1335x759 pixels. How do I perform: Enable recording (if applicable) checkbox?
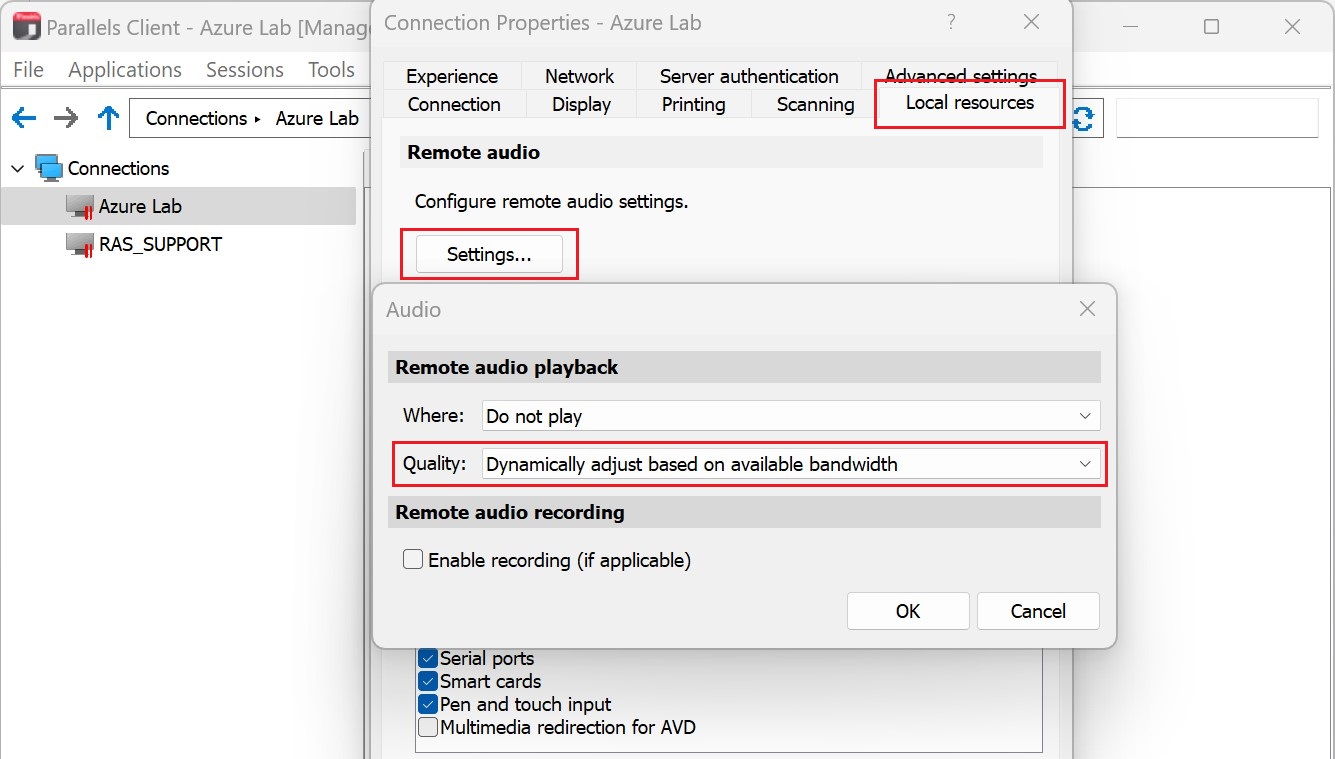point(413,560)
